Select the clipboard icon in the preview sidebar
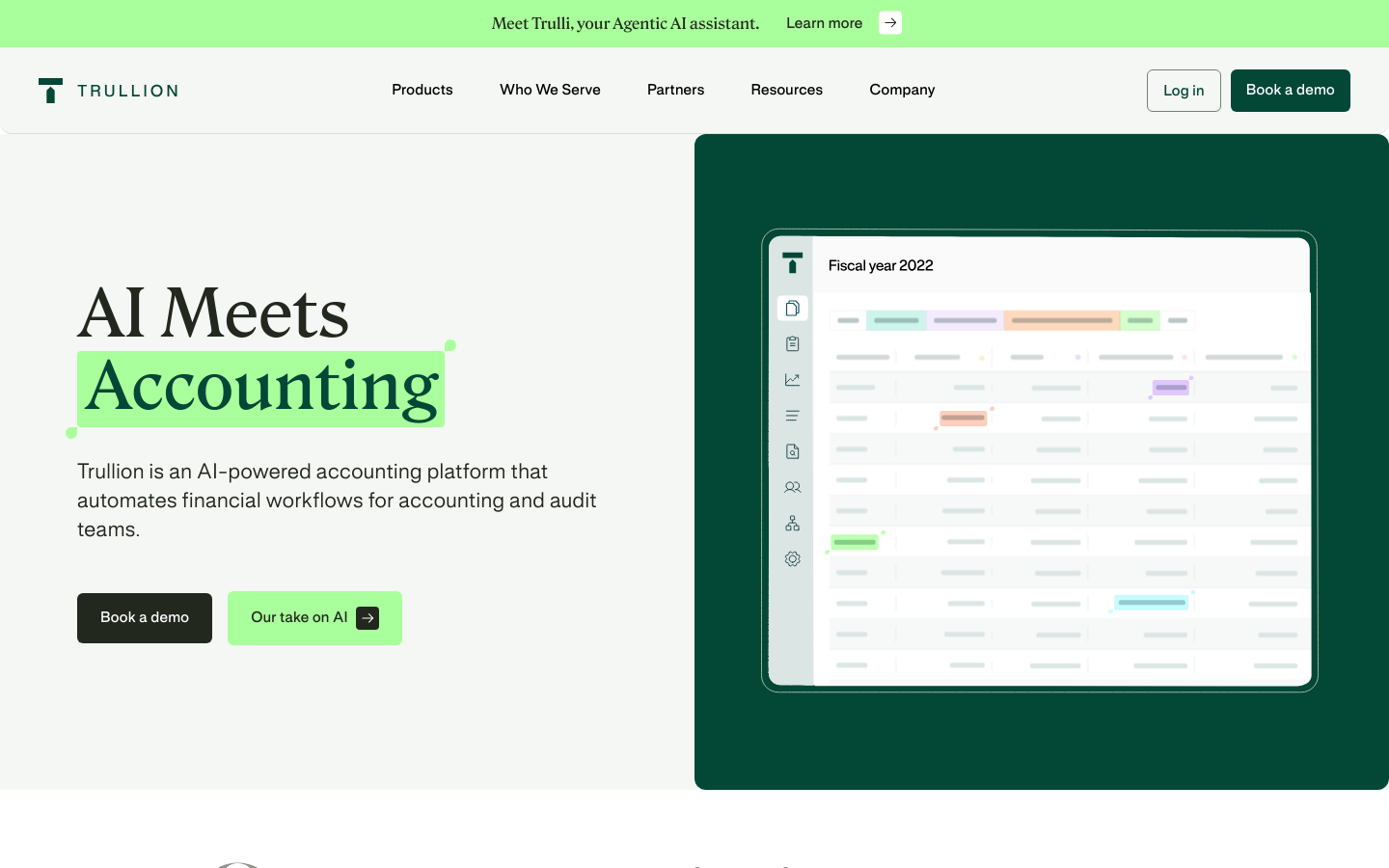 click(792, 344)
